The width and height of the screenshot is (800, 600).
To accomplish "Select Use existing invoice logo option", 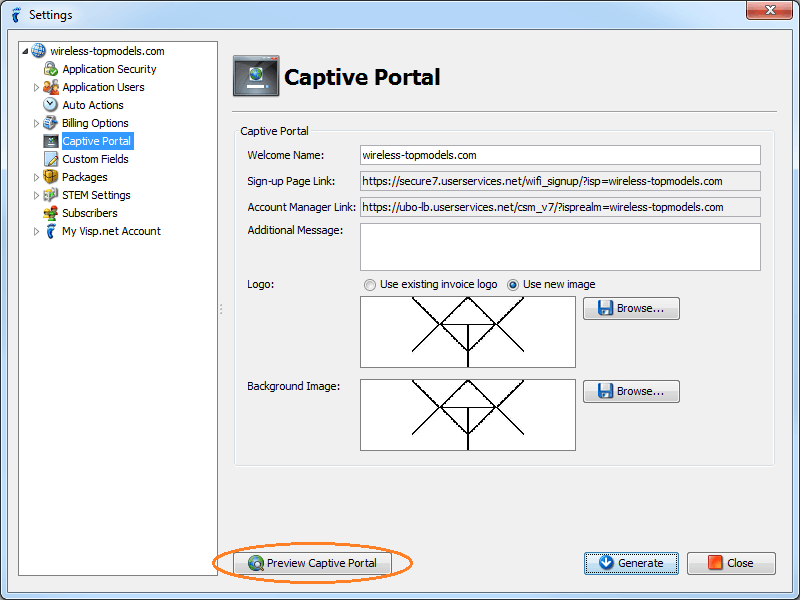I will (369, 285).
